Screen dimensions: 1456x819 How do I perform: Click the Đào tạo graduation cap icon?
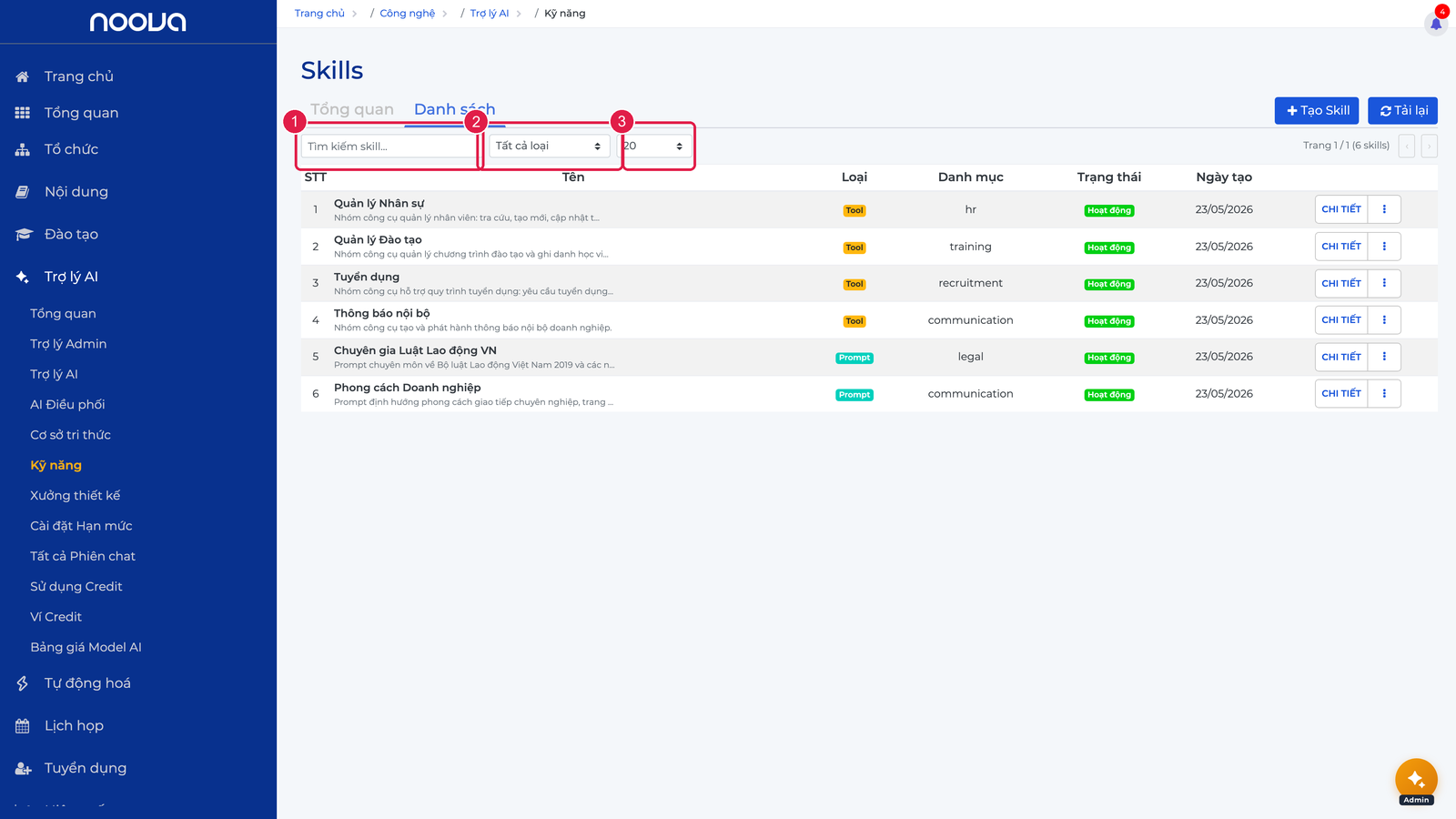(x=24, y=235)
